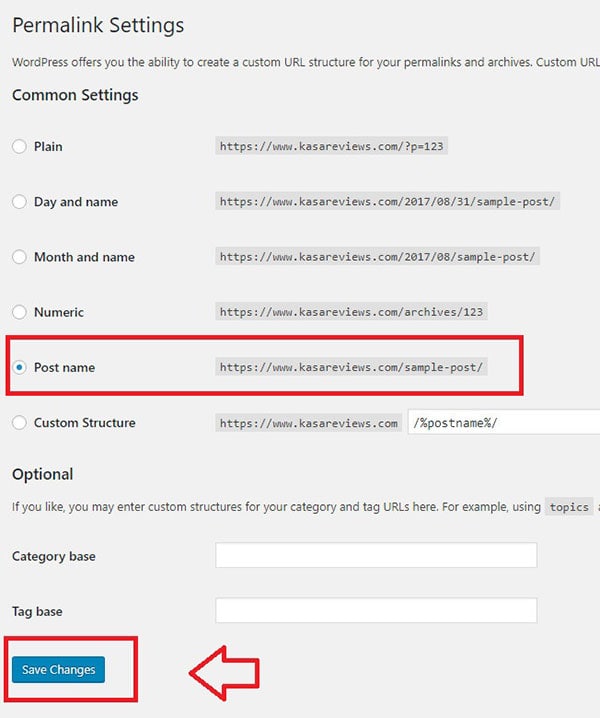Click the Tag base label
This screenshot has height=718, width=600.
[x=38, y=611]
